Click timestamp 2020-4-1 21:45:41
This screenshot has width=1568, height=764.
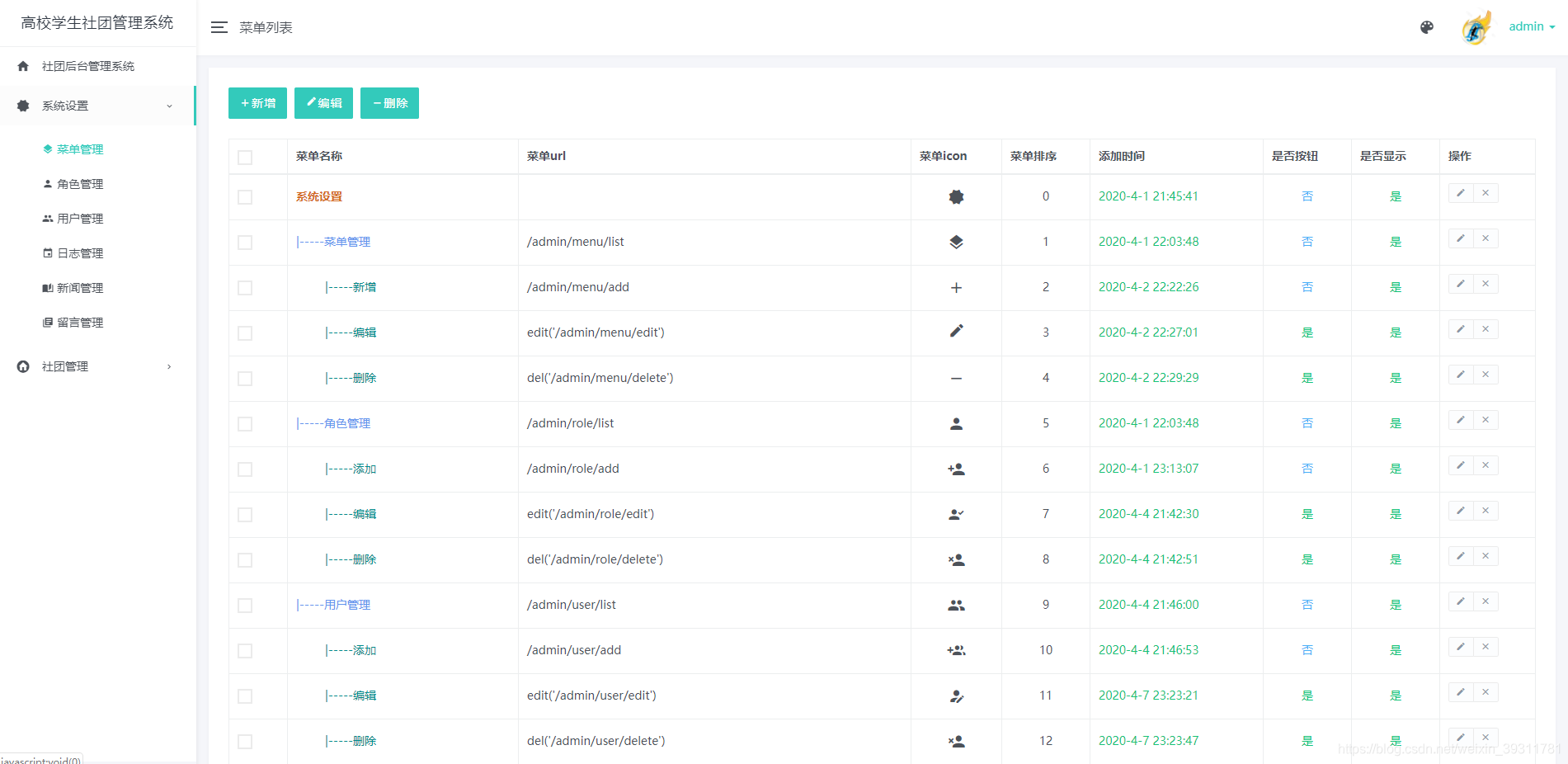(1148, 196)
